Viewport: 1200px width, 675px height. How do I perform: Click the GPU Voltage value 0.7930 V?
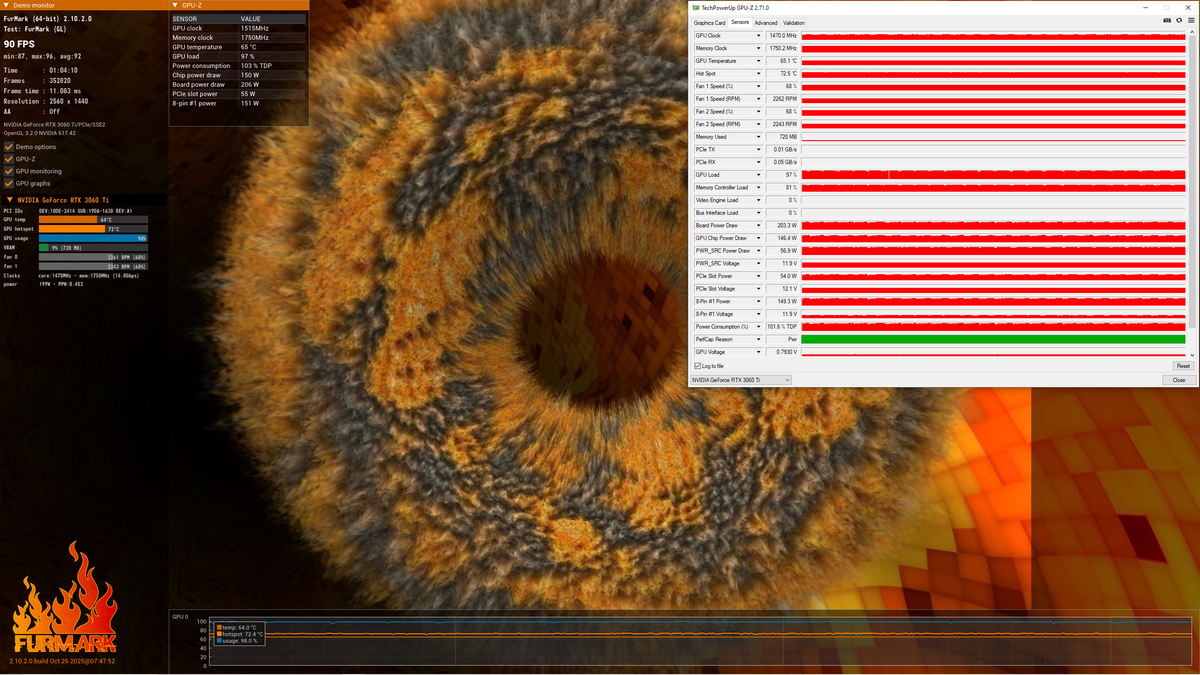783,352
